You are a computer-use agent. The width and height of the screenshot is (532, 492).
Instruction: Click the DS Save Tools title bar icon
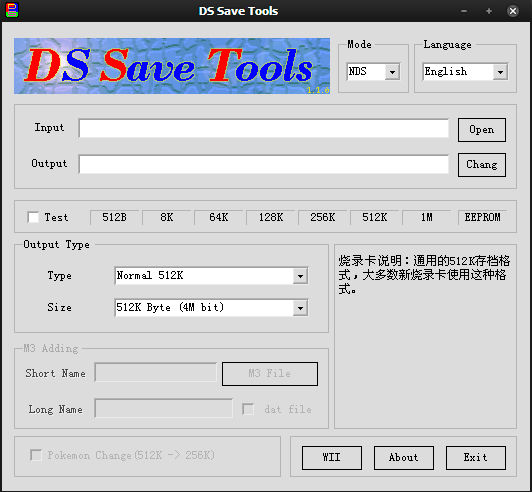tap(12, 11)
